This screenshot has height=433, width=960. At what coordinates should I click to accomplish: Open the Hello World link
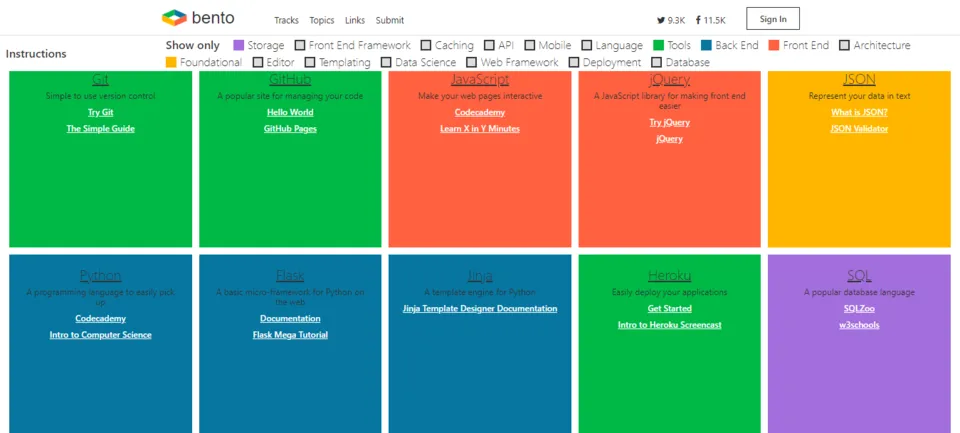click(x=290, y=113)
